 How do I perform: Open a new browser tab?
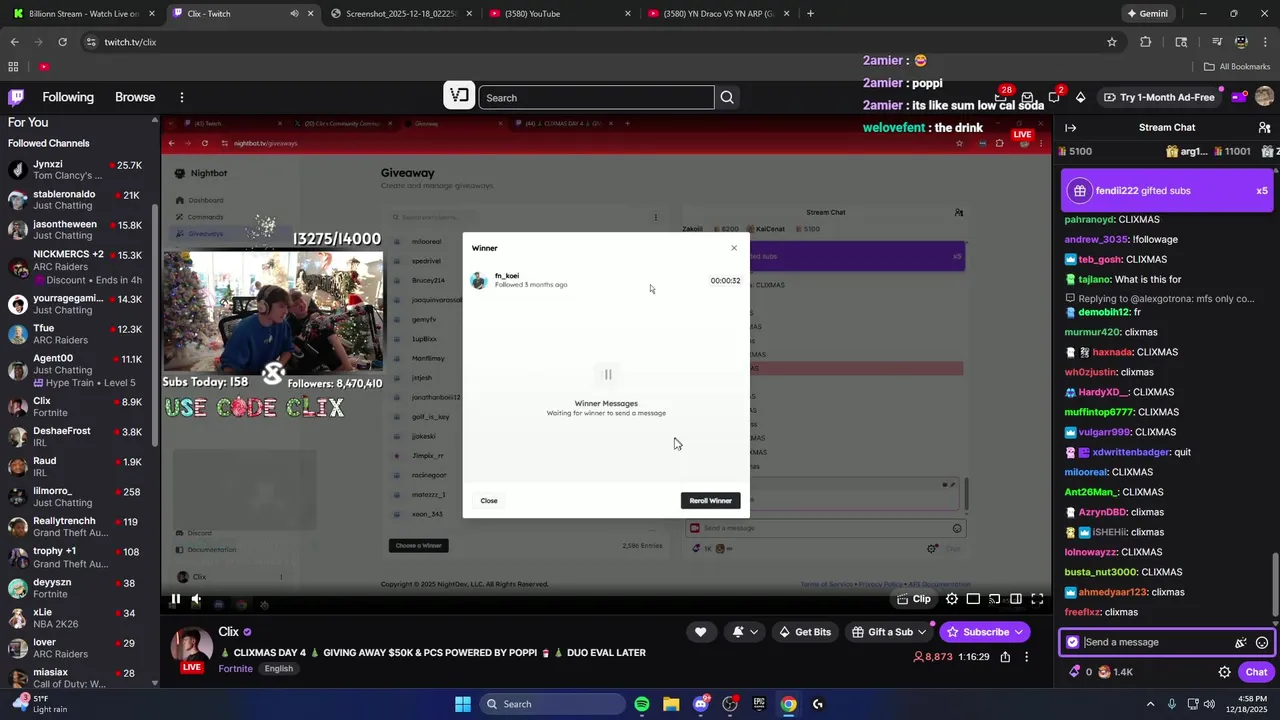click(810, 14)
